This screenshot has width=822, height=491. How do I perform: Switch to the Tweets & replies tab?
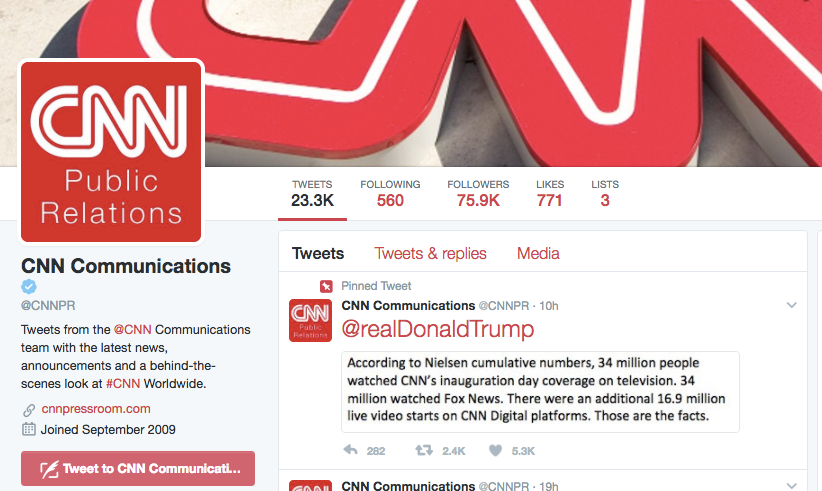coord(430,254)
